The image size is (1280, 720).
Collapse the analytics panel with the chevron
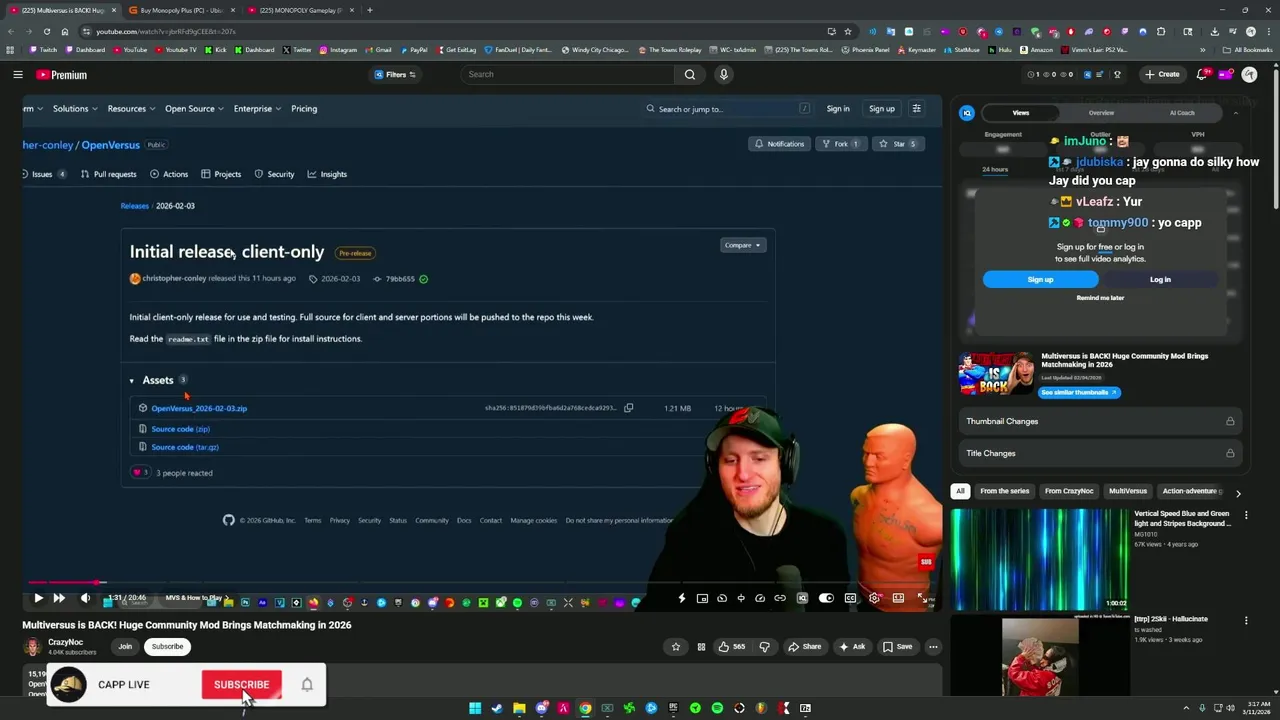1235,113
